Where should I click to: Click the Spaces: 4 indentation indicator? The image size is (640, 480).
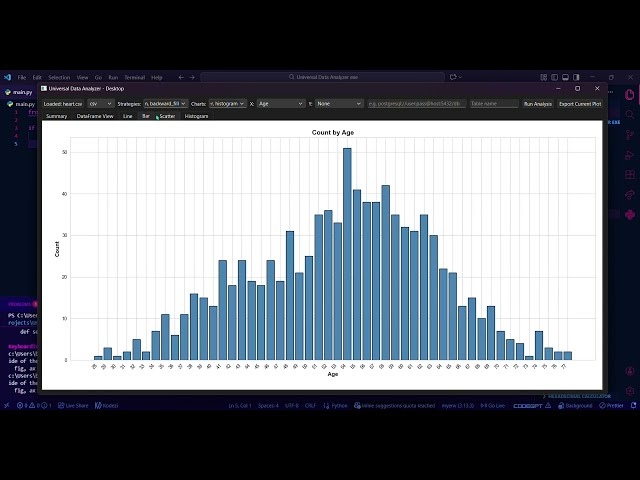point(268,405)
